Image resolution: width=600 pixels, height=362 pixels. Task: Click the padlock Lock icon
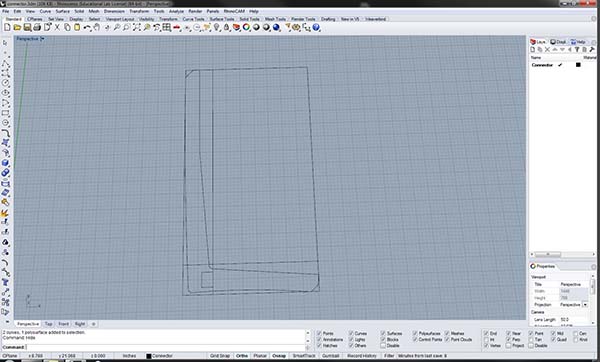(x=227, y=28)
